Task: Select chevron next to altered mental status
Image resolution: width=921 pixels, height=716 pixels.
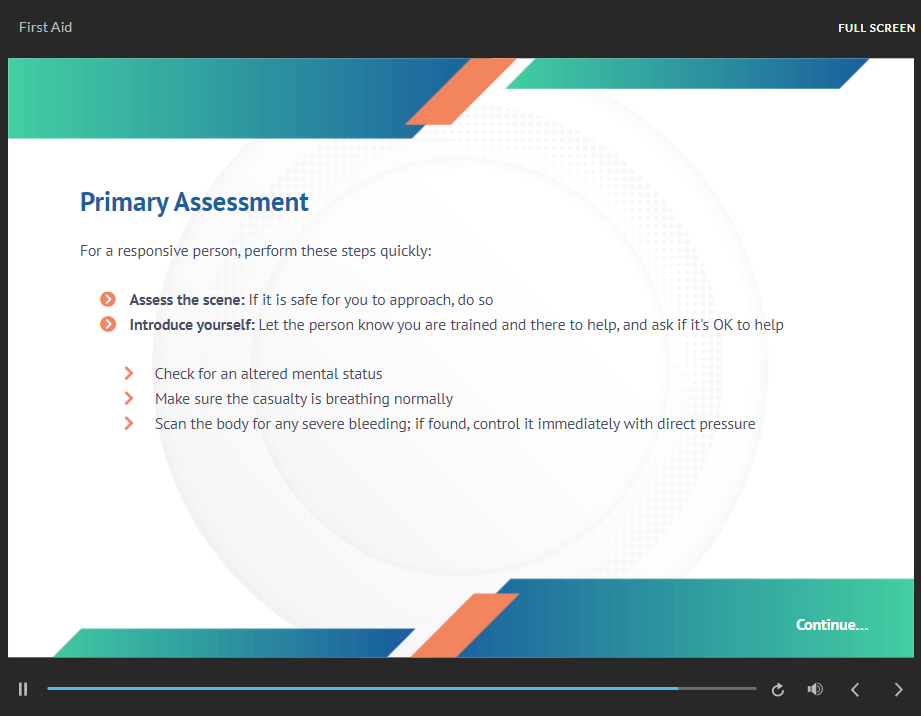Action: [129, 374]
